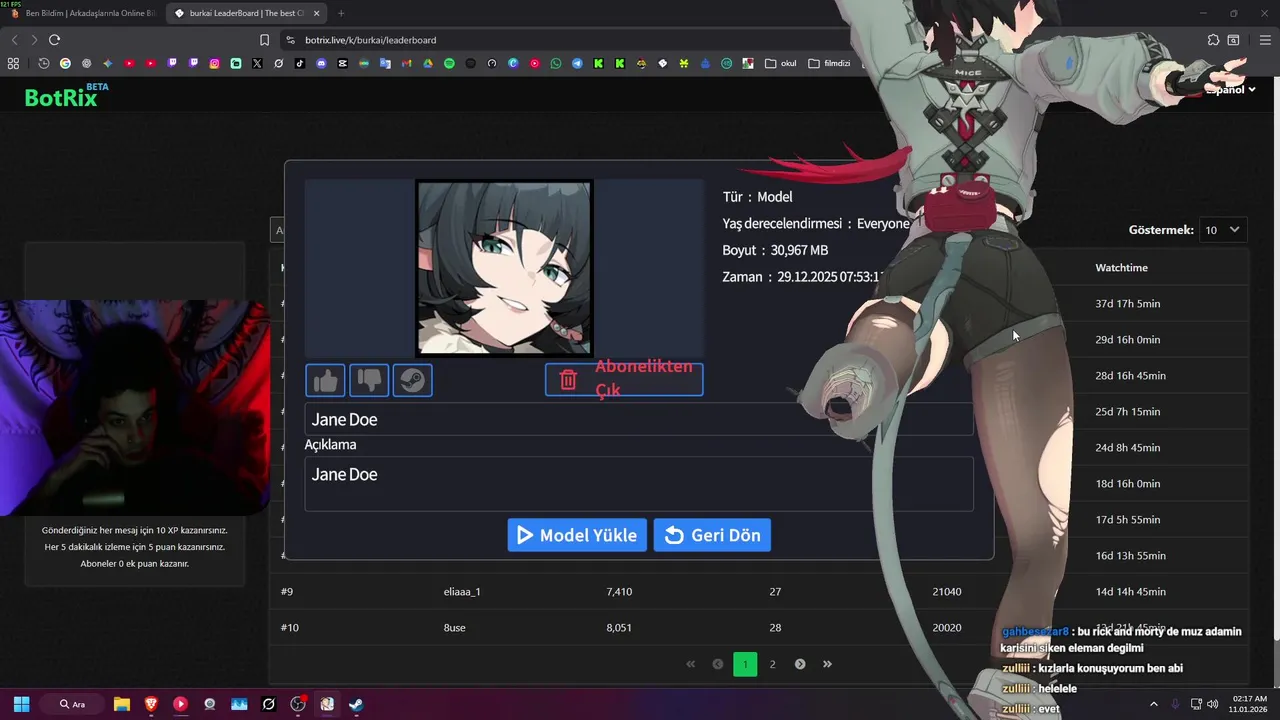Open the Steam icon button under the portrait
This screenshot has width=1280, height=720.
[x=413, y=380]
